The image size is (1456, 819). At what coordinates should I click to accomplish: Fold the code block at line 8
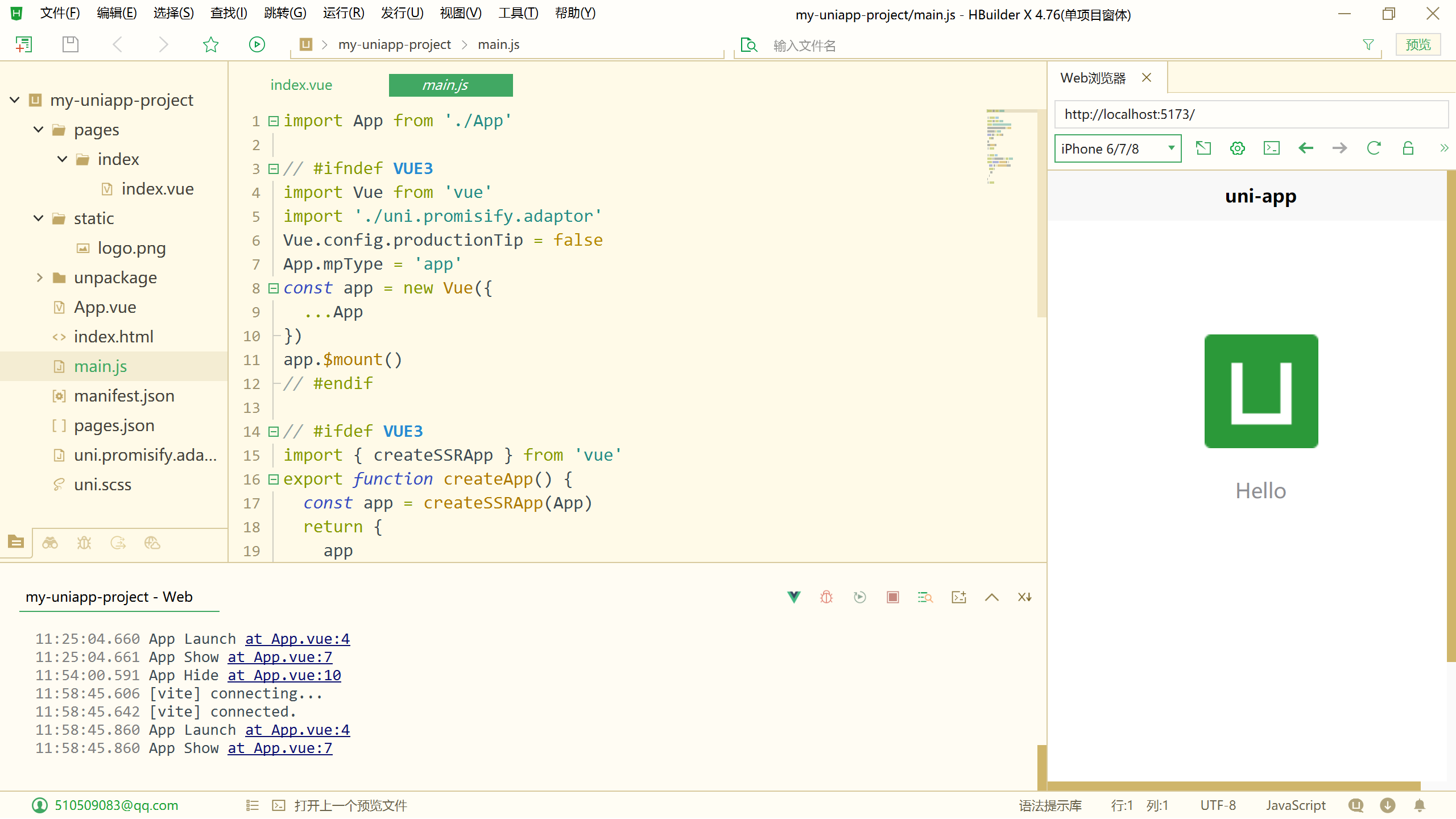274,288
